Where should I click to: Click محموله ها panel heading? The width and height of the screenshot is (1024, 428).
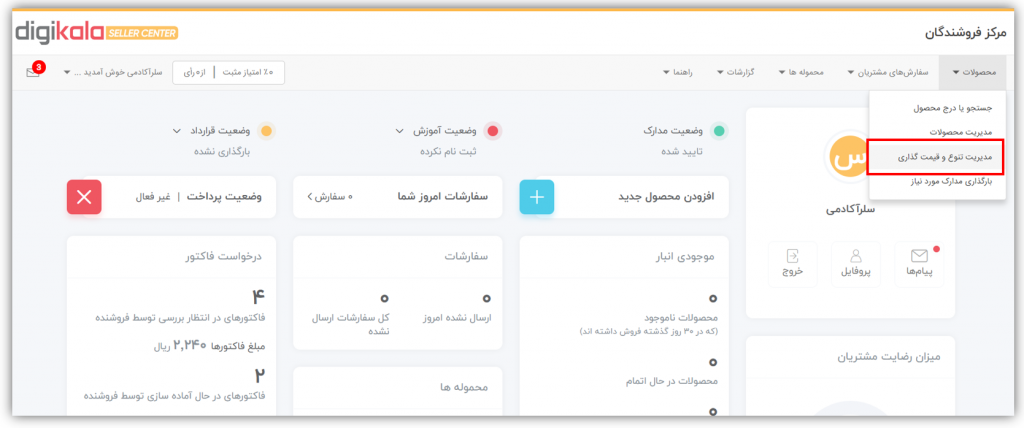click(x=463, y=387)
